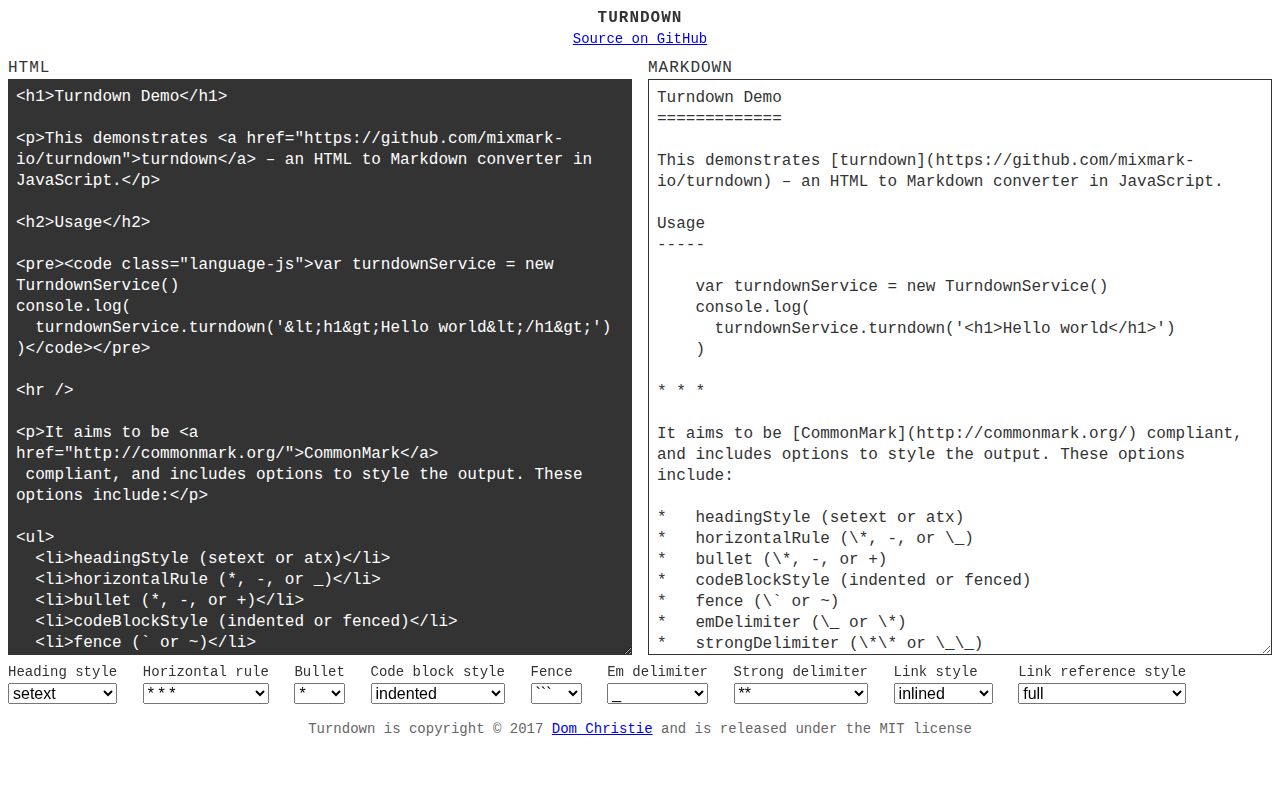1280x800 pixels.
Task: Click the '* * *' line in Markdown
Action: pyautogui.click(x=681, y=390)
